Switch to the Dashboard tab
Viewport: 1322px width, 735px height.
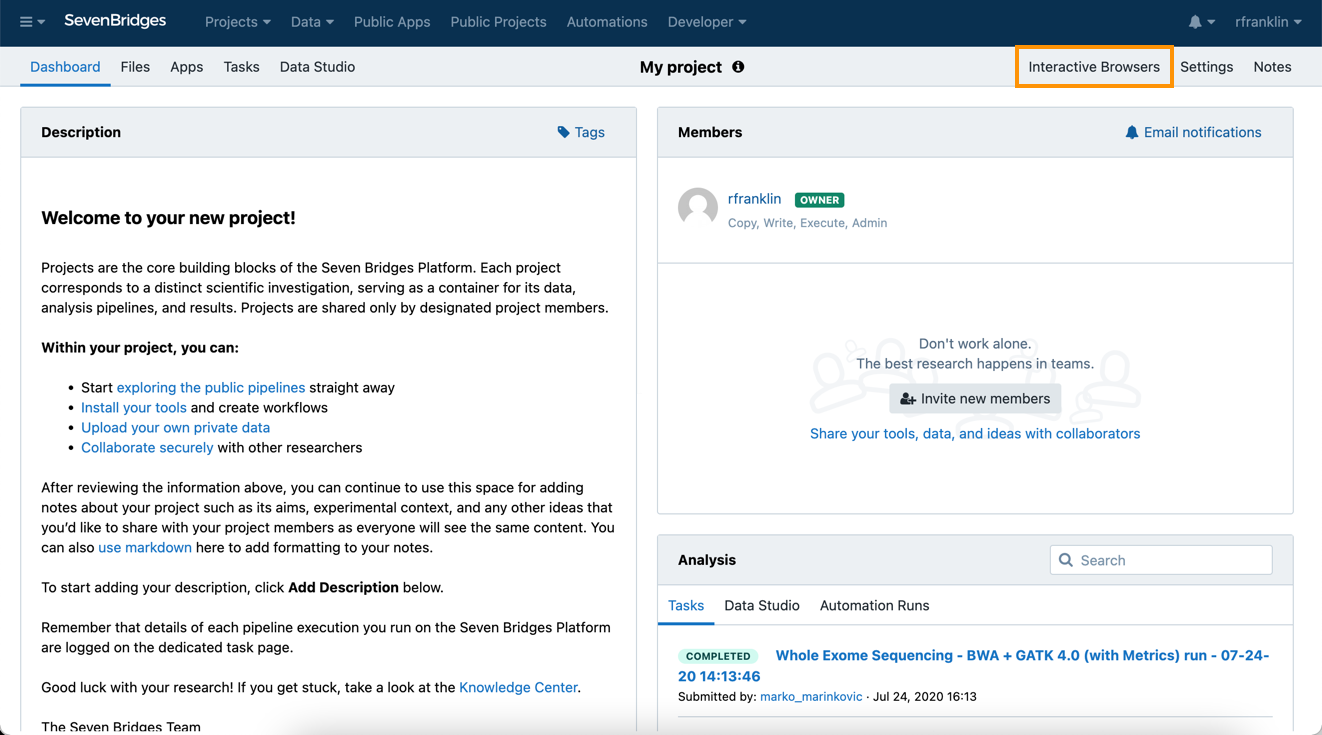65,67
